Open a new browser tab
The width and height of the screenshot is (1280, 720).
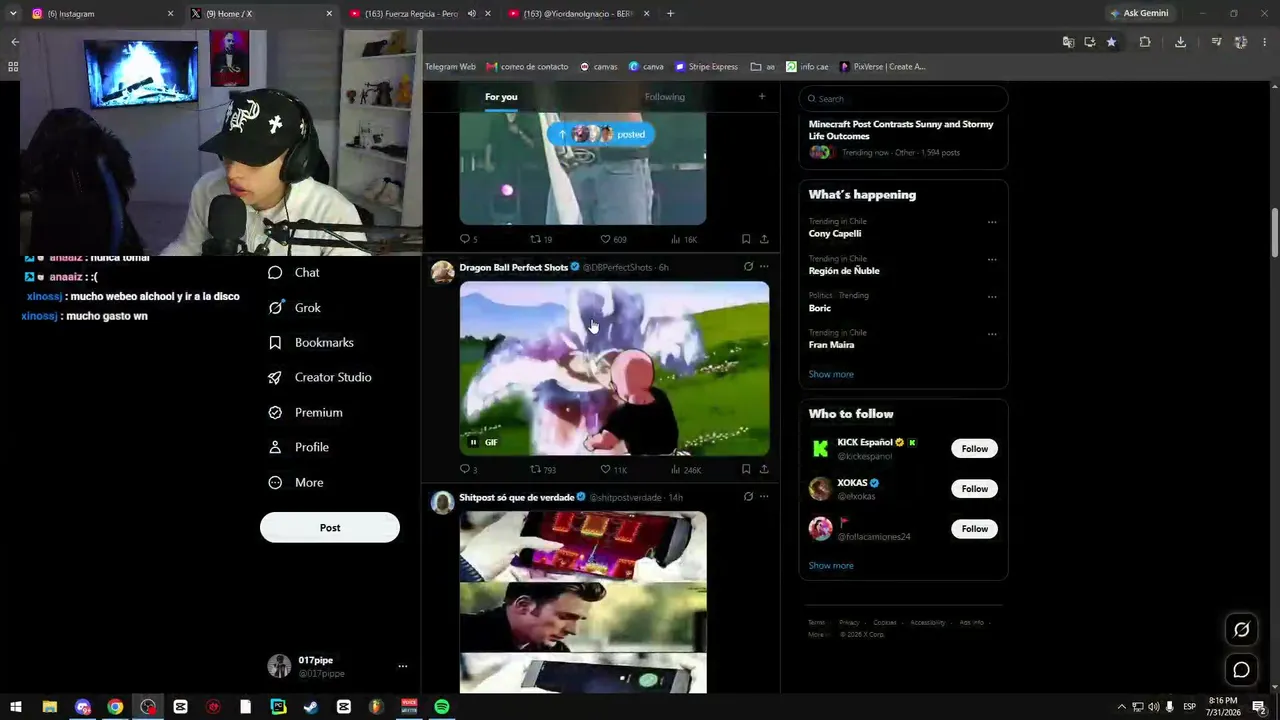coord(670,14)
